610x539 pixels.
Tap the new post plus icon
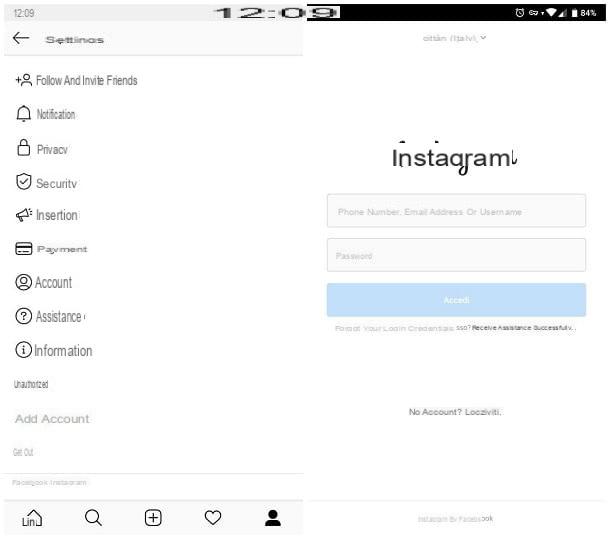[153, 518]
